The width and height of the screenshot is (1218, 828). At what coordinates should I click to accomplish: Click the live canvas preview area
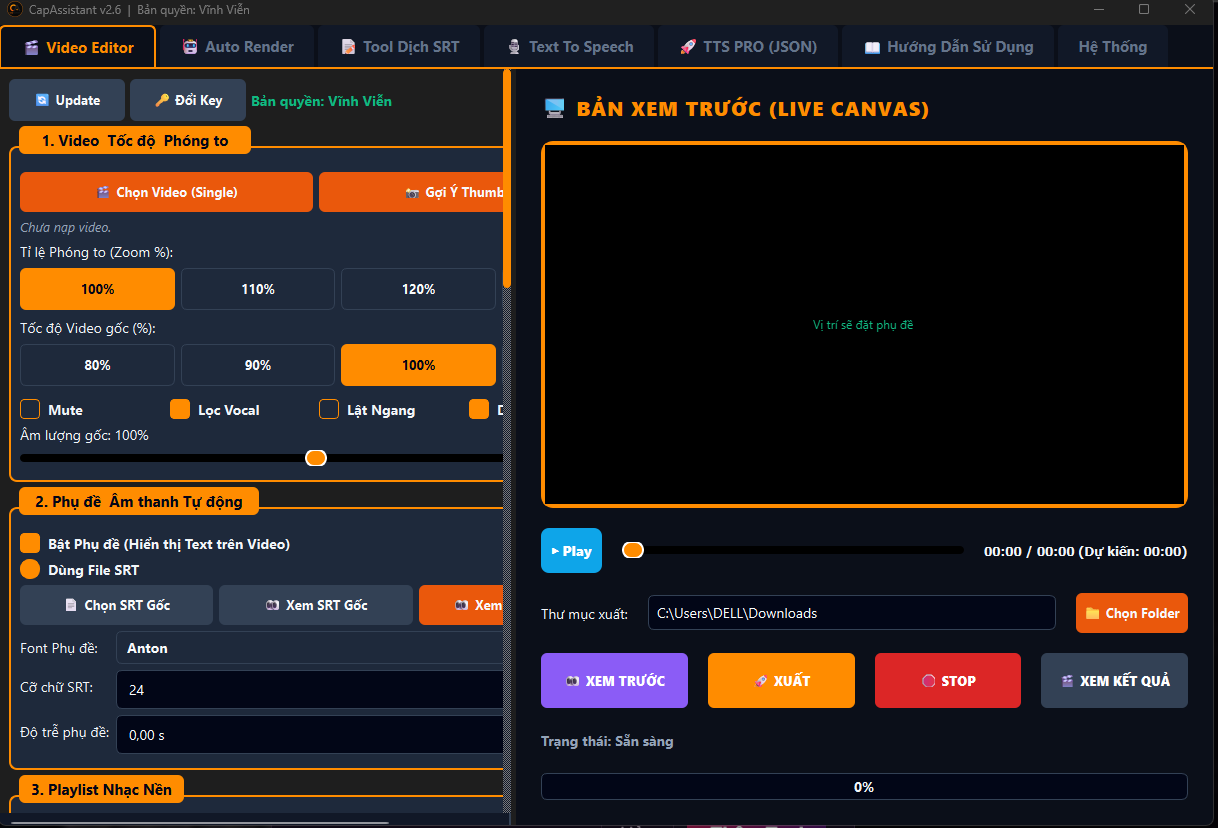click(864, 325)
